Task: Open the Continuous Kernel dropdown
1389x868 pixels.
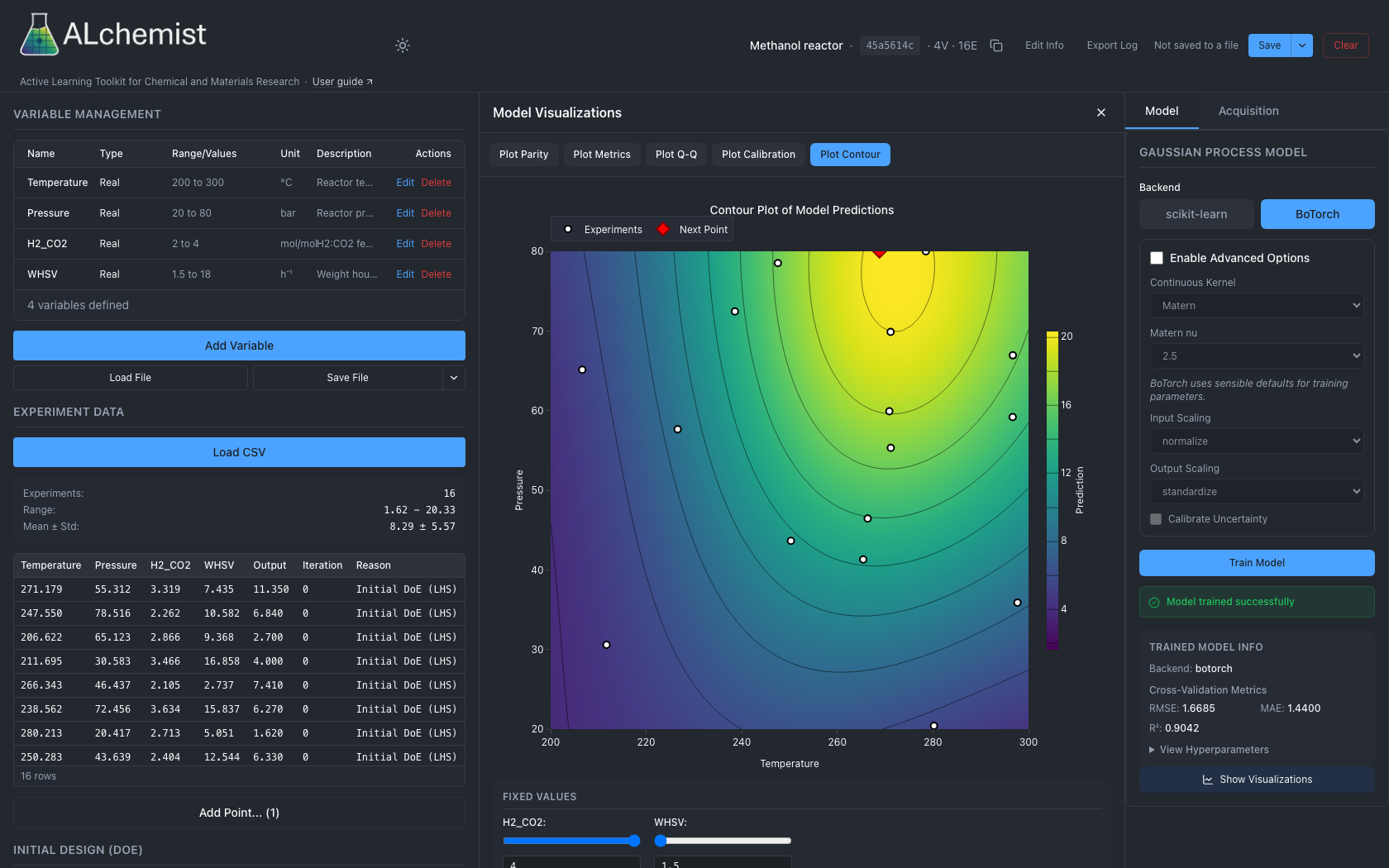Action: pyautogui.click(x=1257, y=306)
